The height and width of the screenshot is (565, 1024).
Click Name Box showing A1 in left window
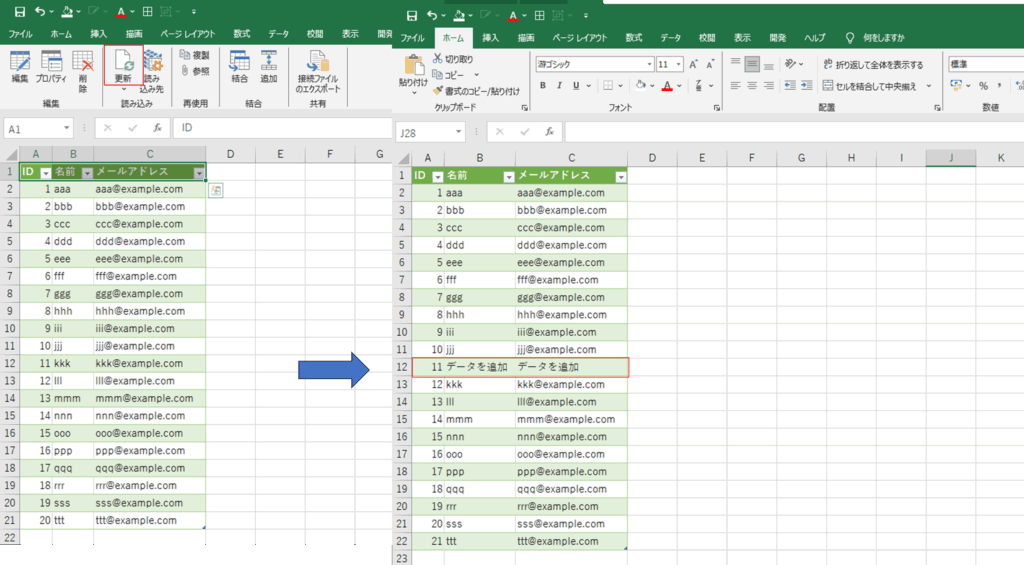pyautogui.click(x=37, y=129)
